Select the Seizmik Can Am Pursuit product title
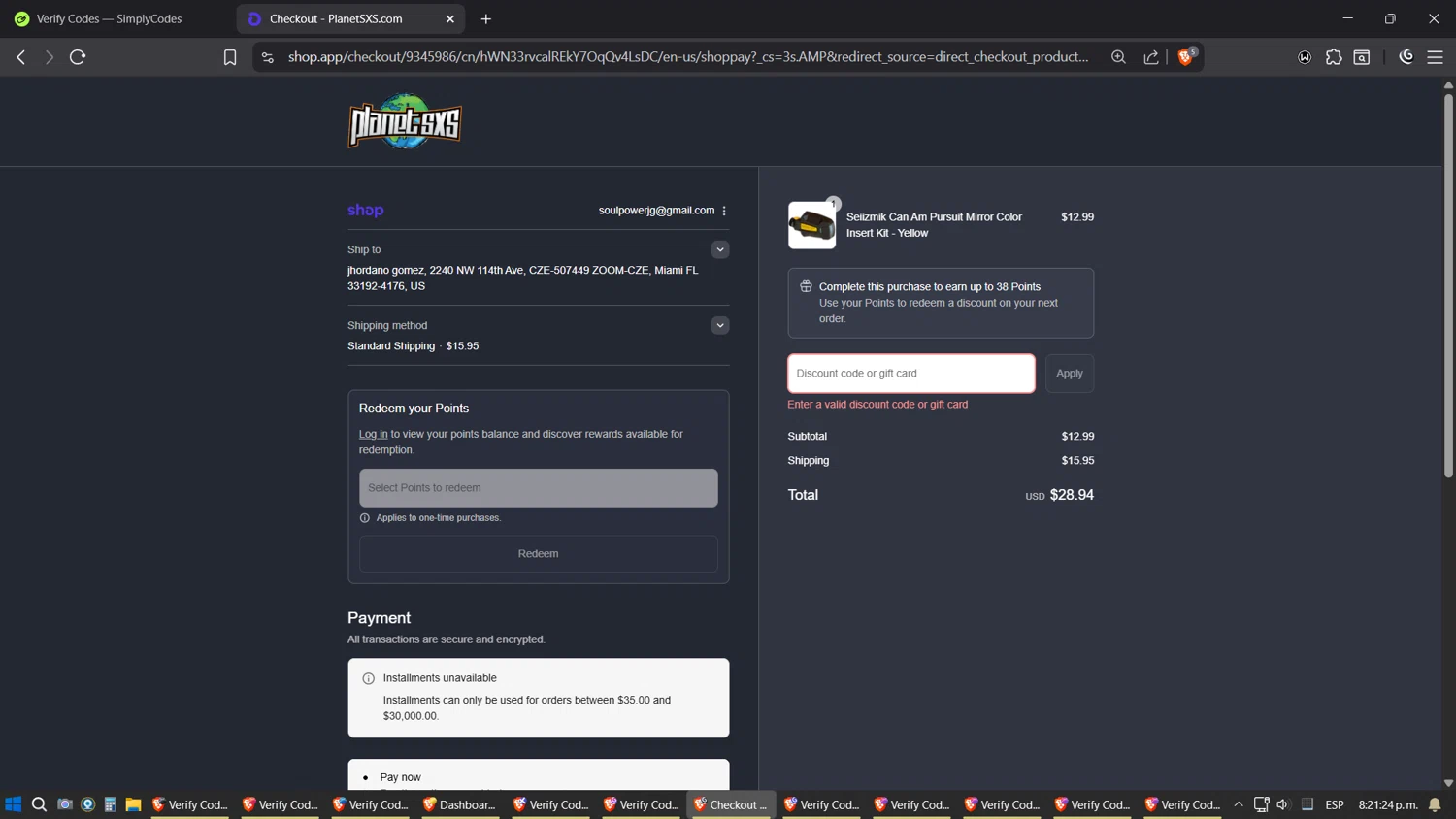 click(934, 225)
